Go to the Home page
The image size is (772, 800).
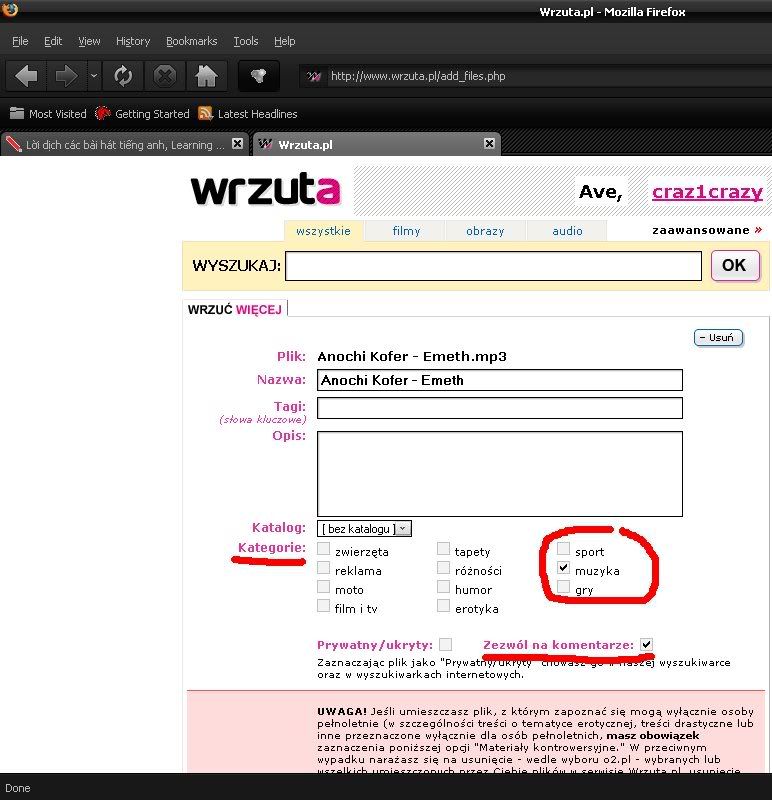coord(206,76)
